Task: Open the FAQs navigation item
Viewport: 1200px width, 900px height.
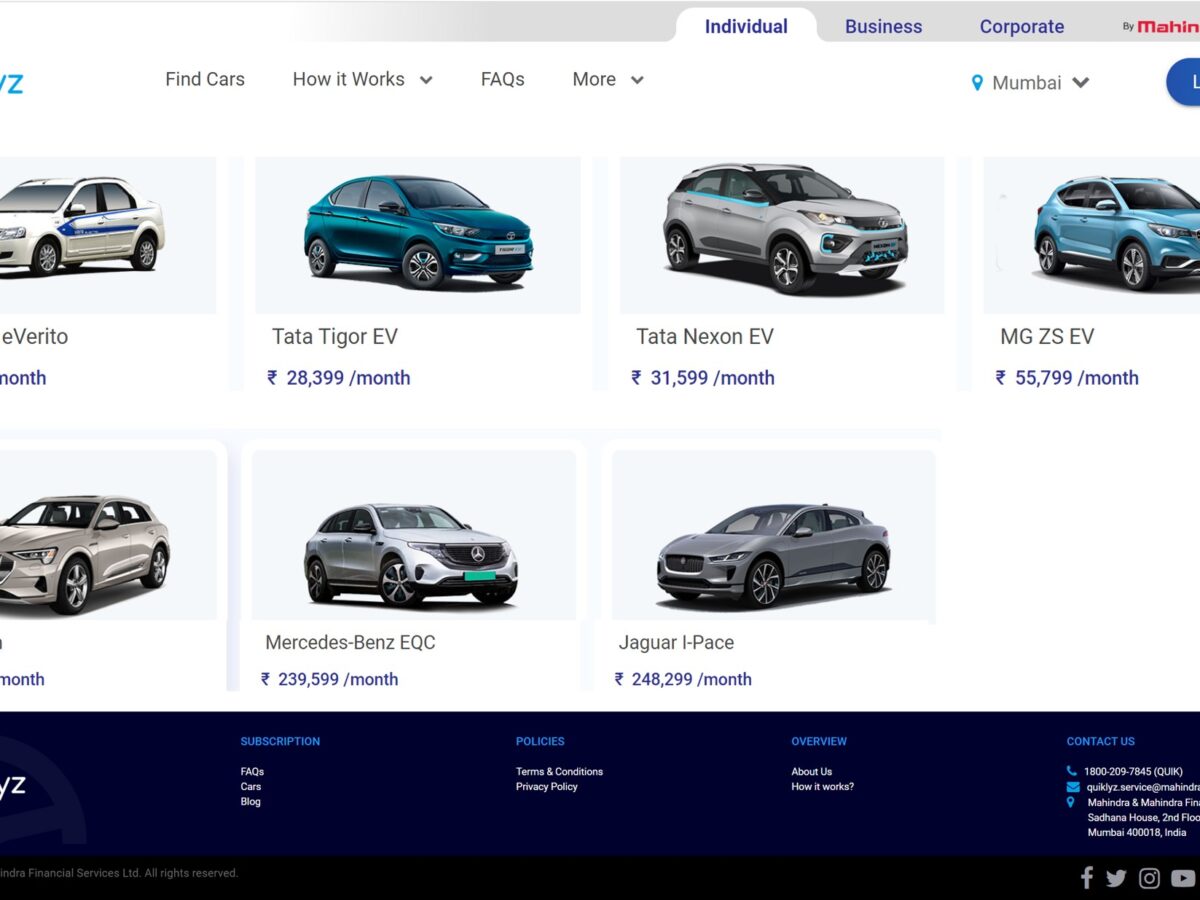Action: 503,79
